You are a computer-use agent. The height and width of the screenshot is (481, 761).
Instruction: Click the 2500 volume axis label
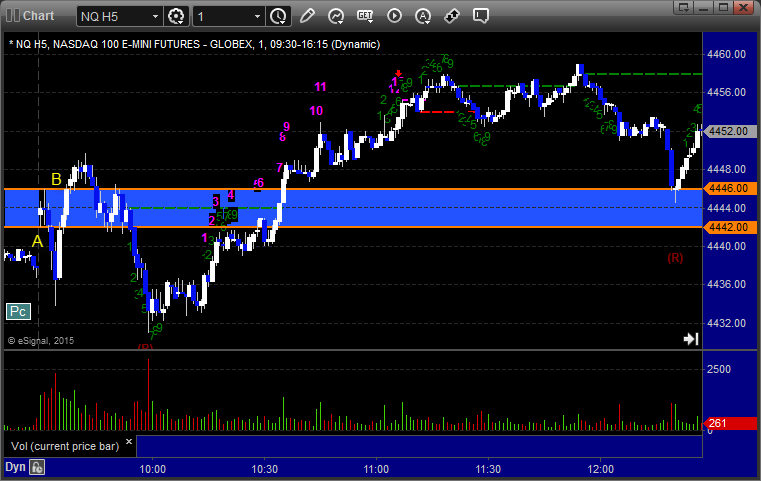click(x=719, y=369)
